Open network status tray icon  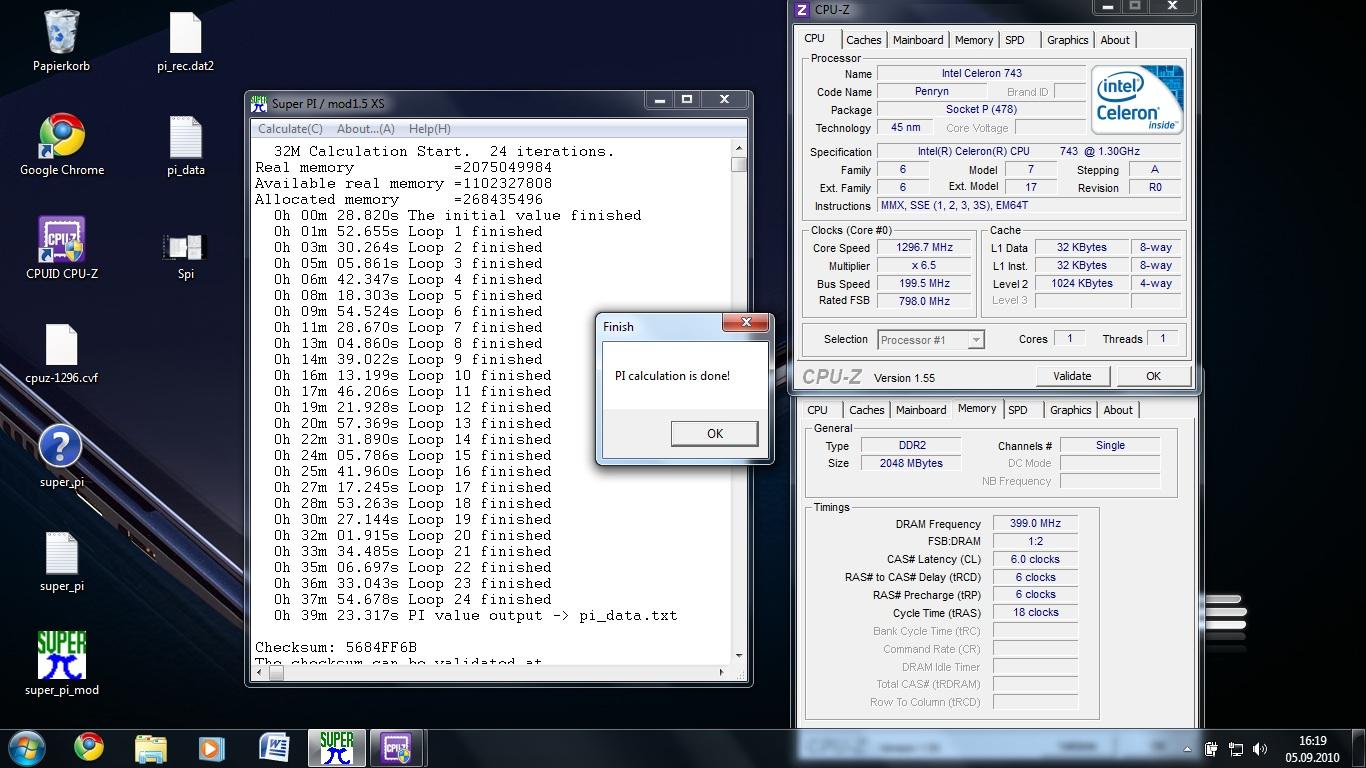click(1236, 748)
